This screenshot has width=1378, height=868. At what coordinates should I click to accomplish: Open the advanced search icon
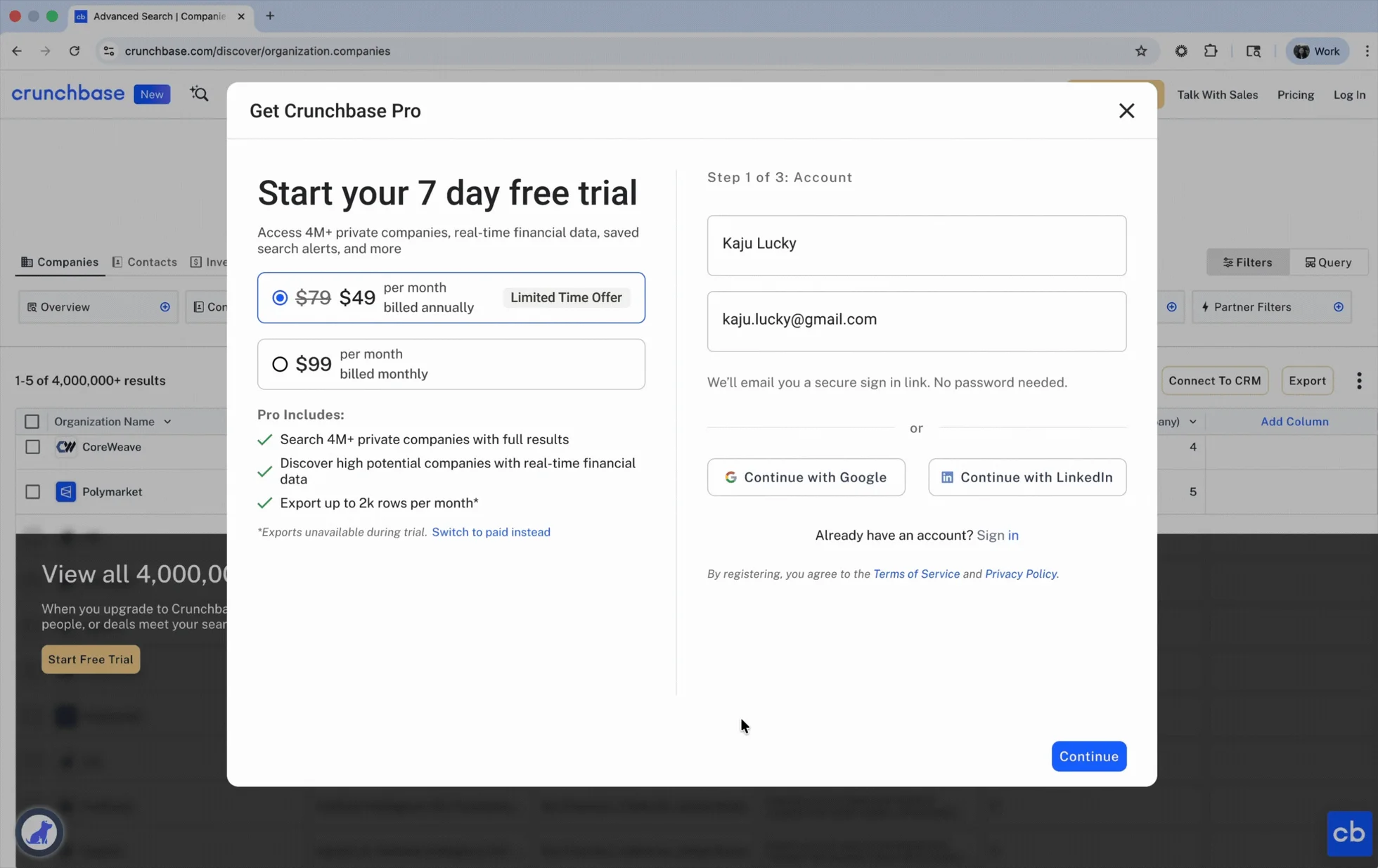coord(199,93)
